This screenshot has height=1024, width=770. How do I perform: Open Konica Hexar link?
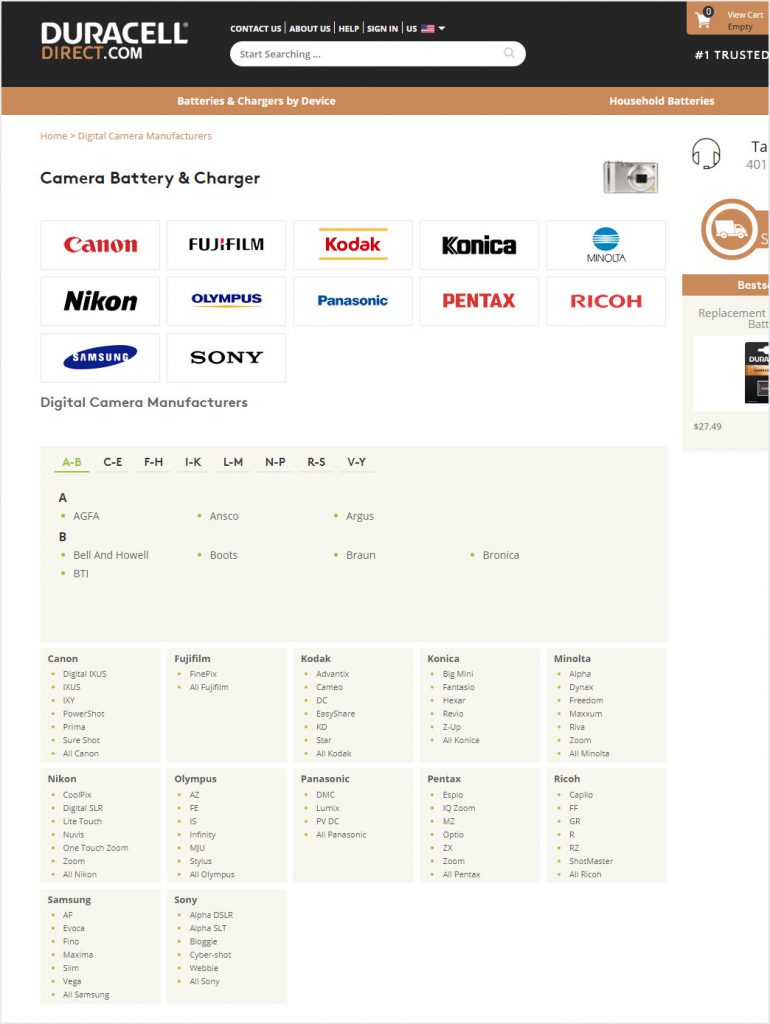[454, 700]
